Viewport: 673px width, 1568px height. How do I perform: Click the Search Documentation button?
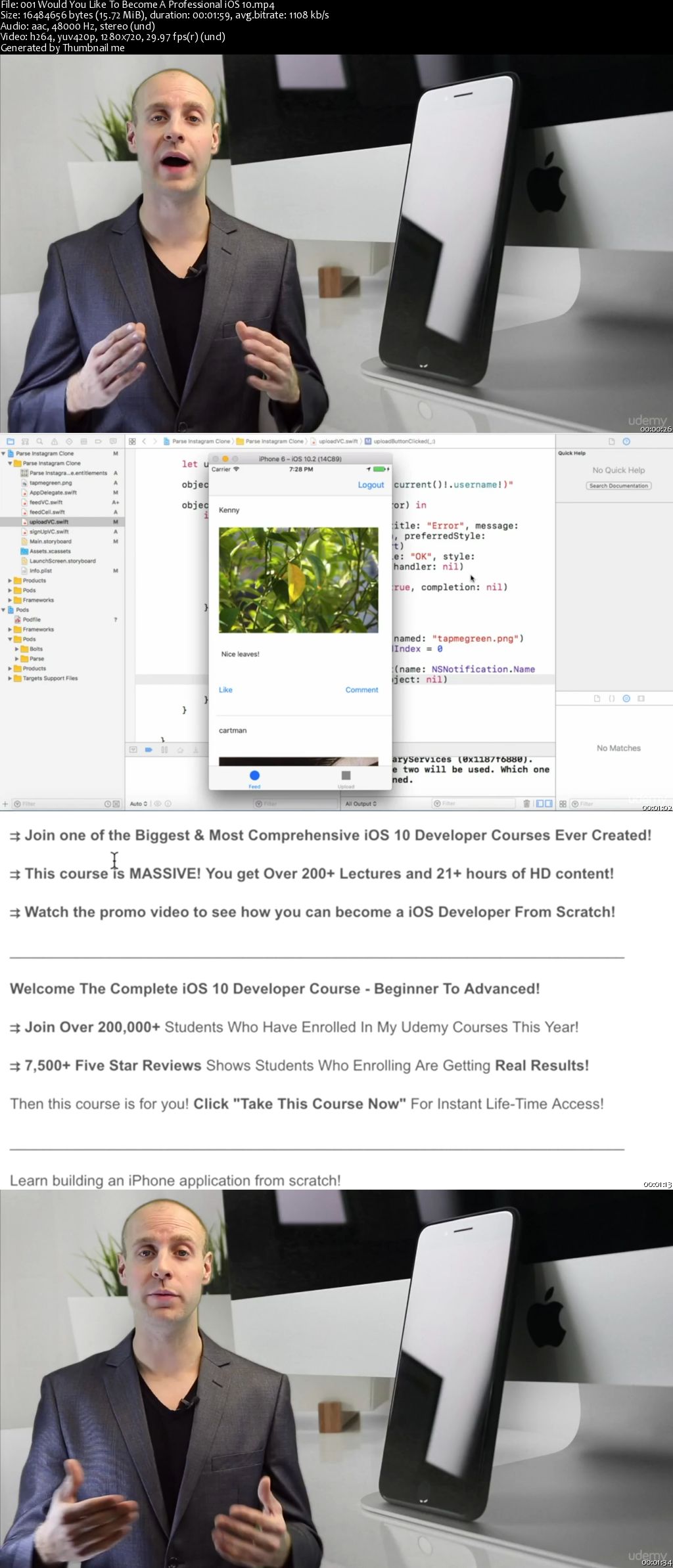[x=618, y=486]
